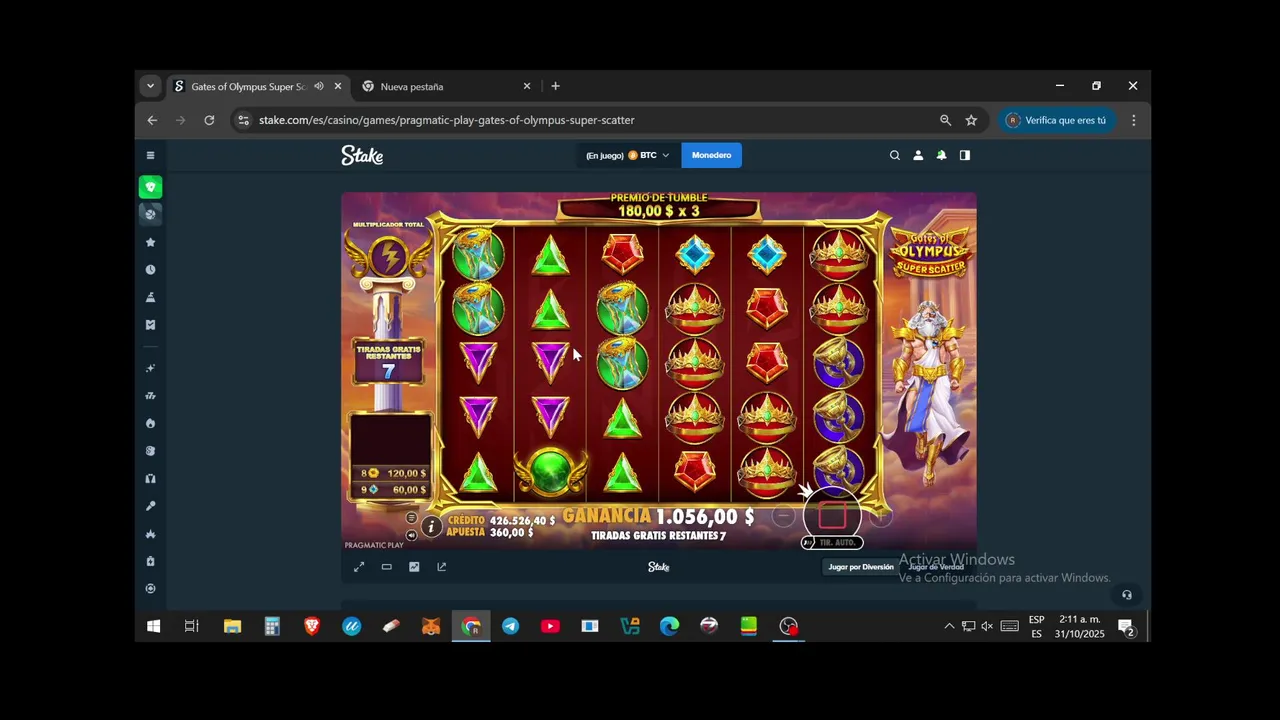Open a new browser tab

click(x=555, y=86)
